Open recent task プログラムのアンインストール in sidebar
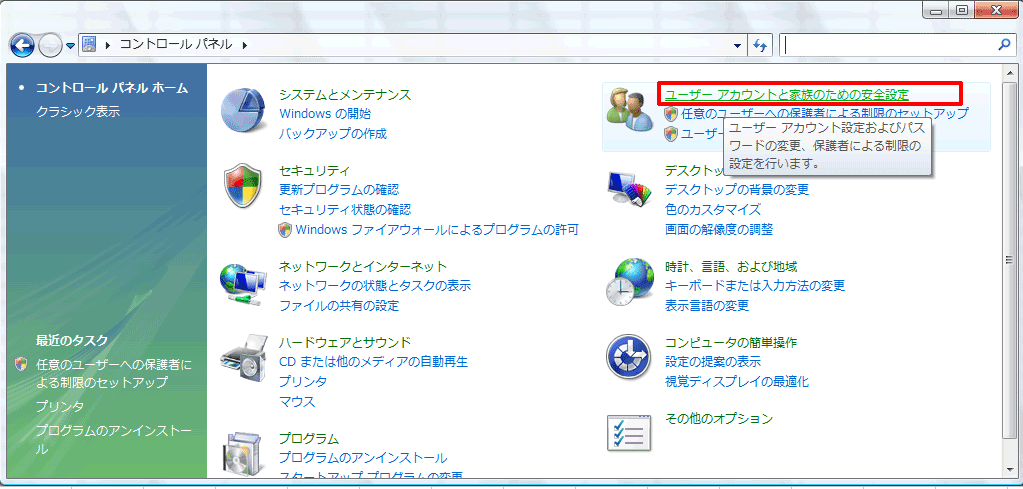The width and height of the screenshot is (1023, 489). 114,441
